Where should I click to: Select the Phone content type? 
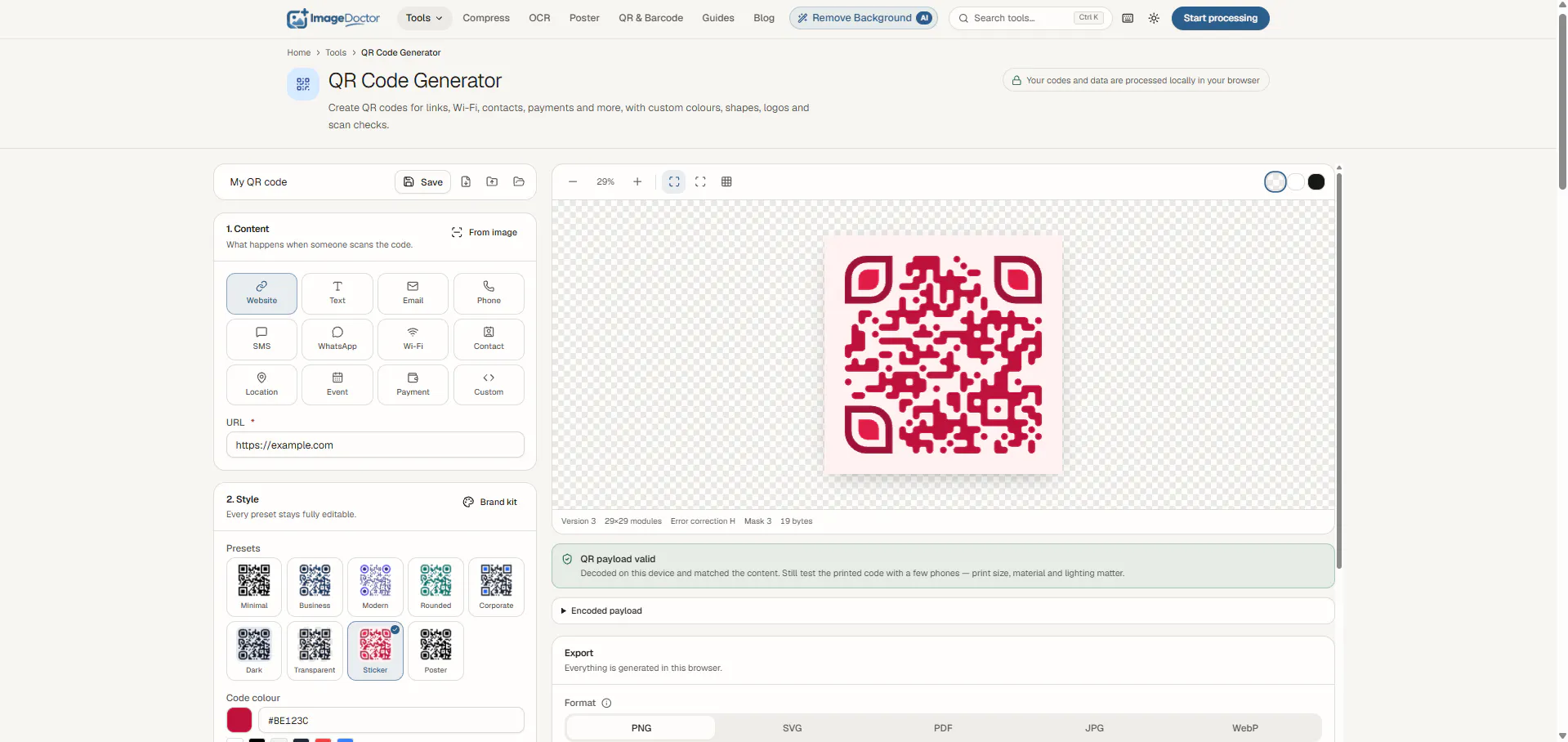coord(489,293)
